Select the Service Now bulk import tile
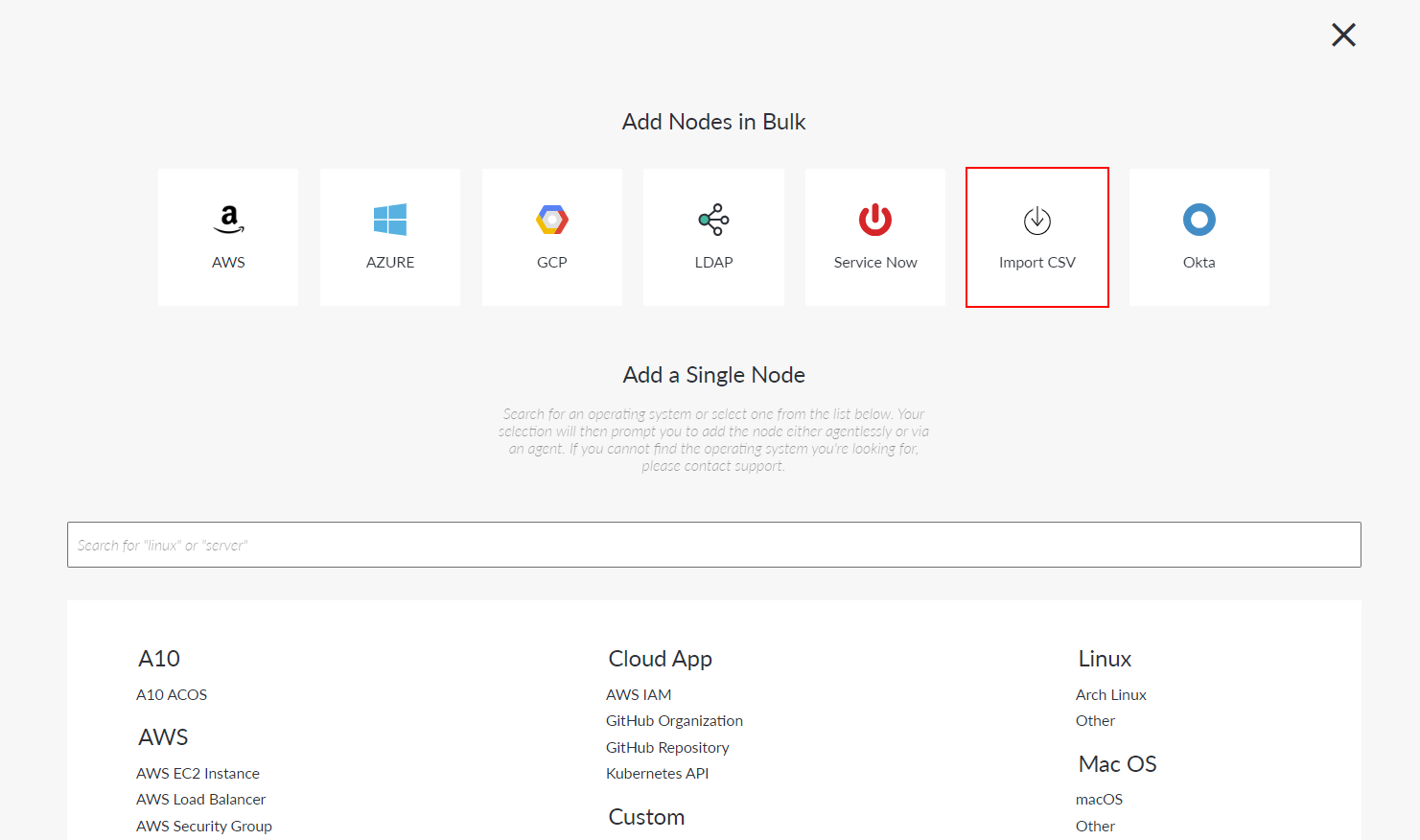Screen dimensions: 1420x840 pyautogui.click(x=875, y=237)
